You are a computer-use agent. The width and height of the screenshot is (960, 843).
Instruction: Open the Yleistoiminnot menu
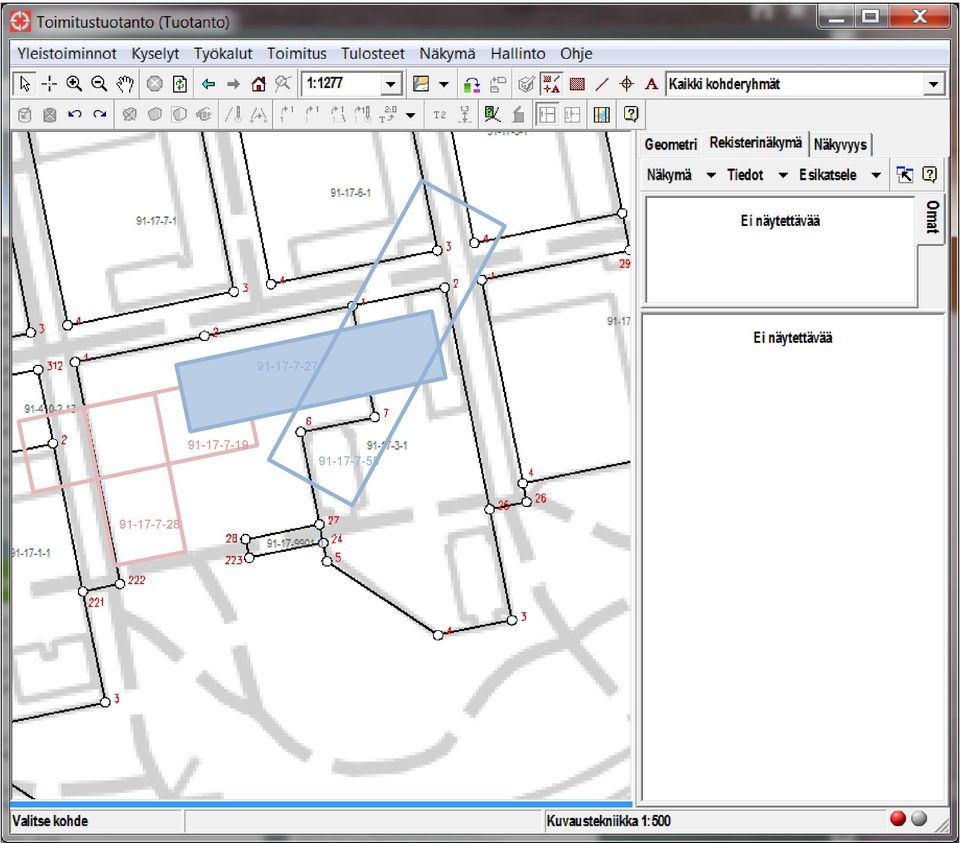click(67, 54)
